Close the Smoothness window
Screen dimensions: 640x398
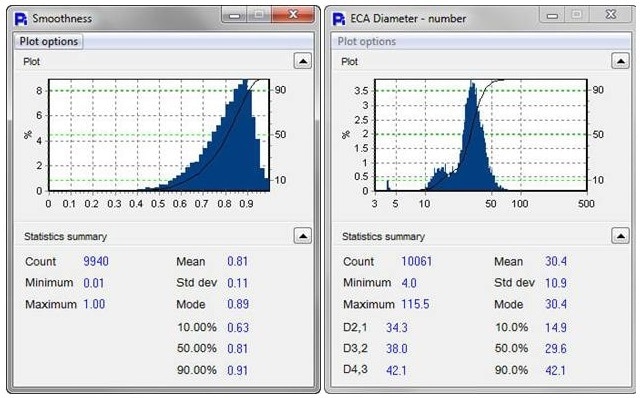[293, 15]
